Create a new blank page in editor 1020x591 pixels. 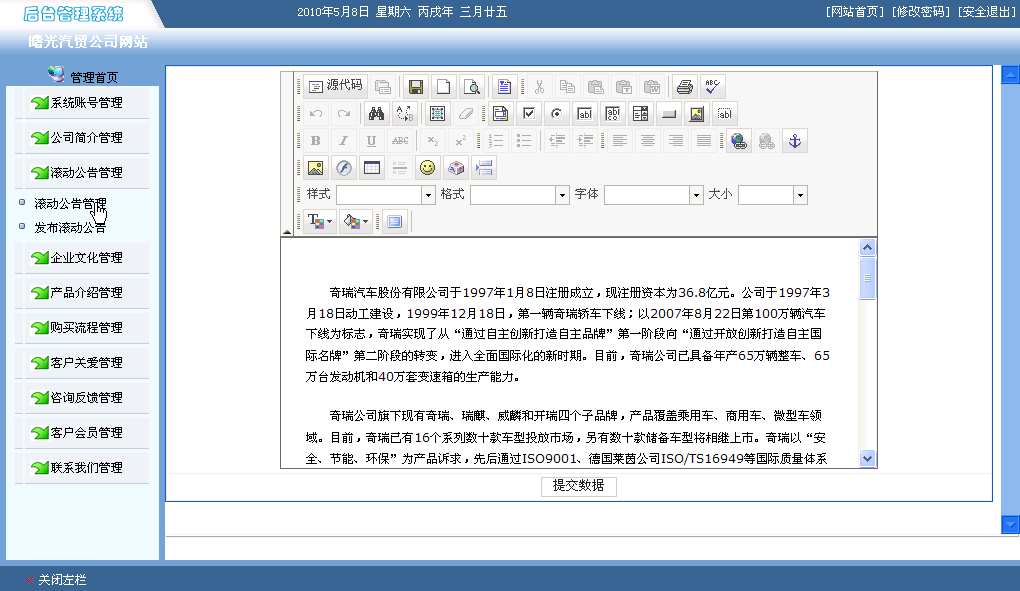(x=443, y=86)
